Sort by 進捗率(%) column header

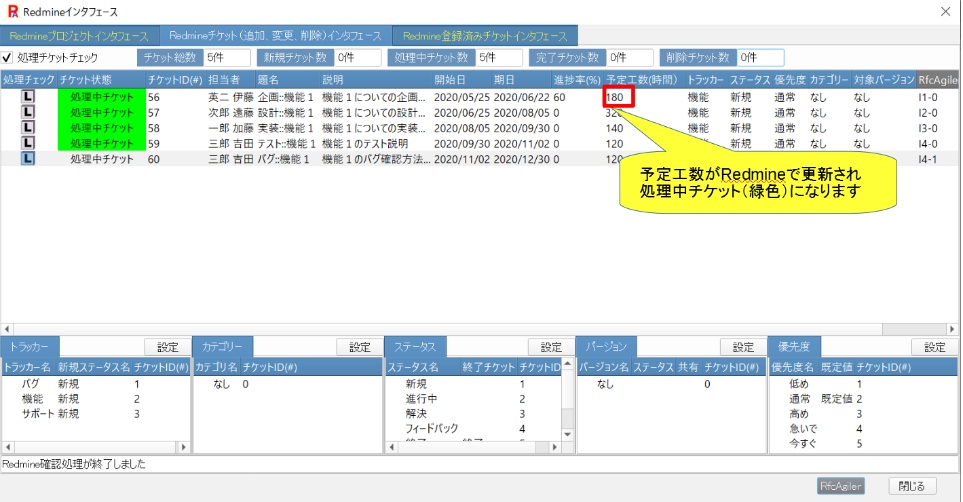(x=577, y=80)
